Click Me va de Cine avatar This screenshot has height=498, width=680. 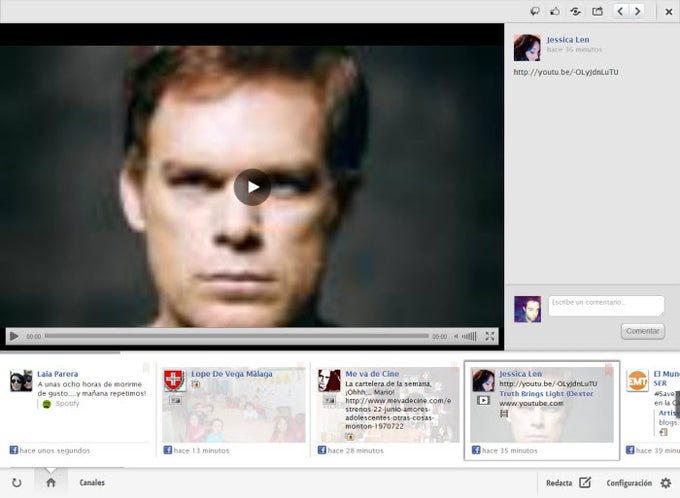click(329, 380)
